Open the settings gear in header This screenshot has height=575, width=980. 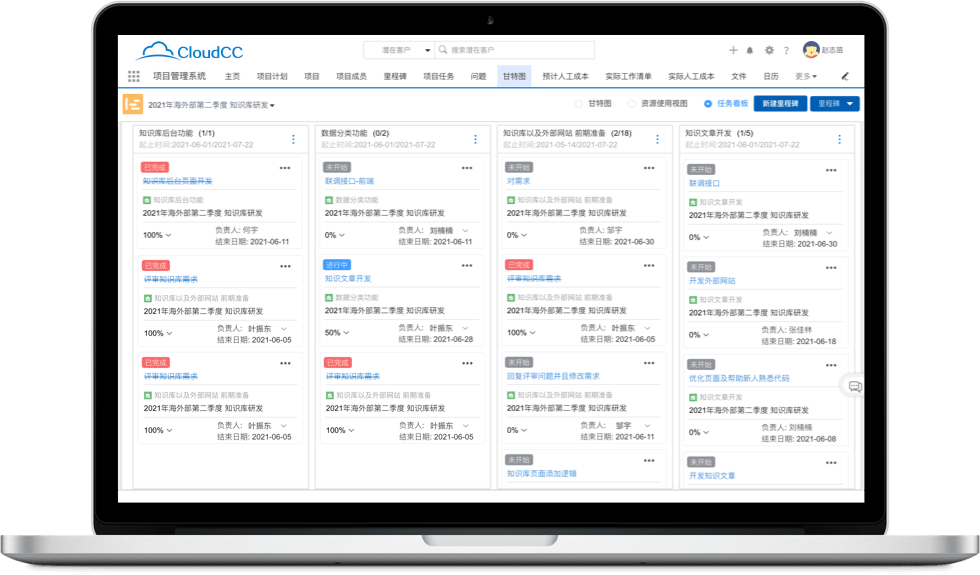769,50
